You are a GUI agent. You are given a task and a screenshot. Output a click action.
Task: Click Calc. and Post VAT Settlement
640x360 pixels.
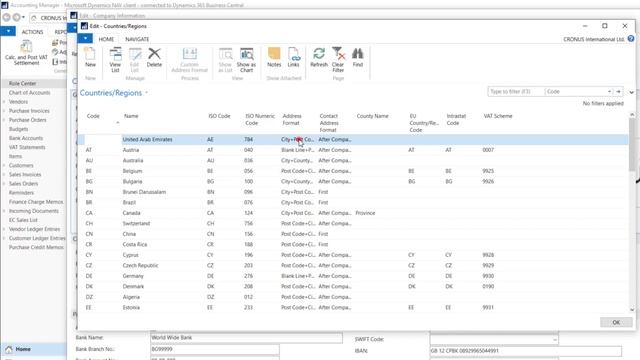click(26, 53)
